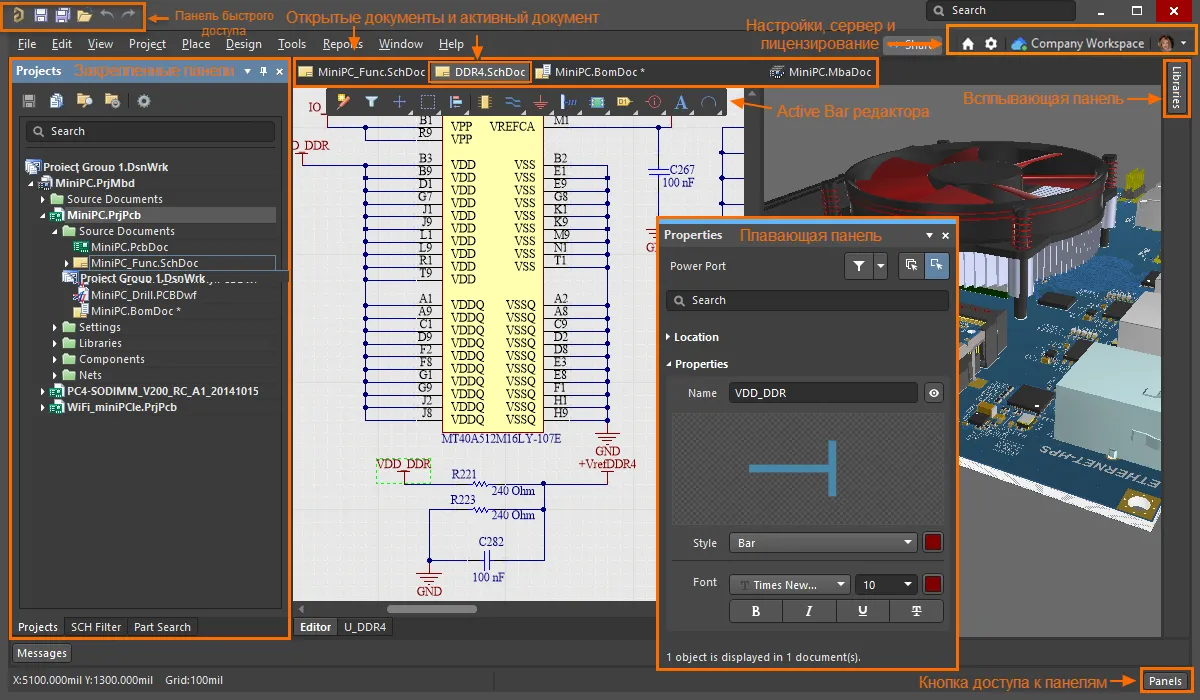Open the Design menu

243,44
